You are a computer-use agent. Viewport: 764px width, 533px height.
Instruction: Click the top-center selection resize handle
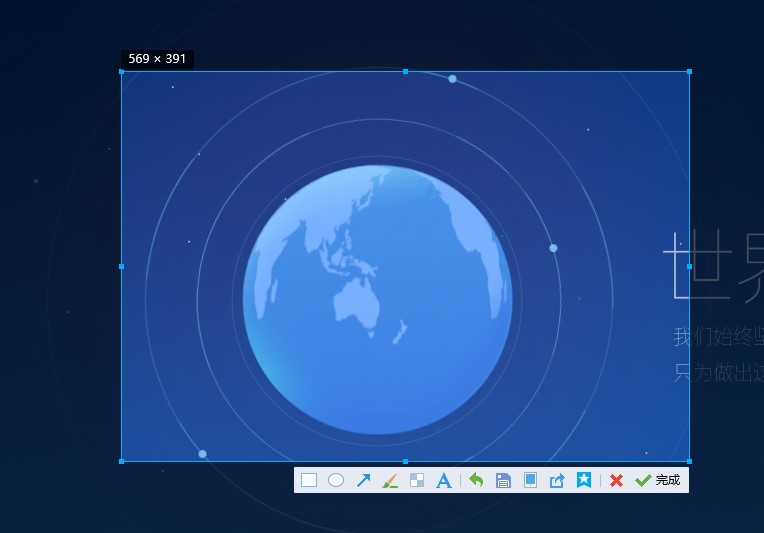pyautogui.click(x=405, y=72)
